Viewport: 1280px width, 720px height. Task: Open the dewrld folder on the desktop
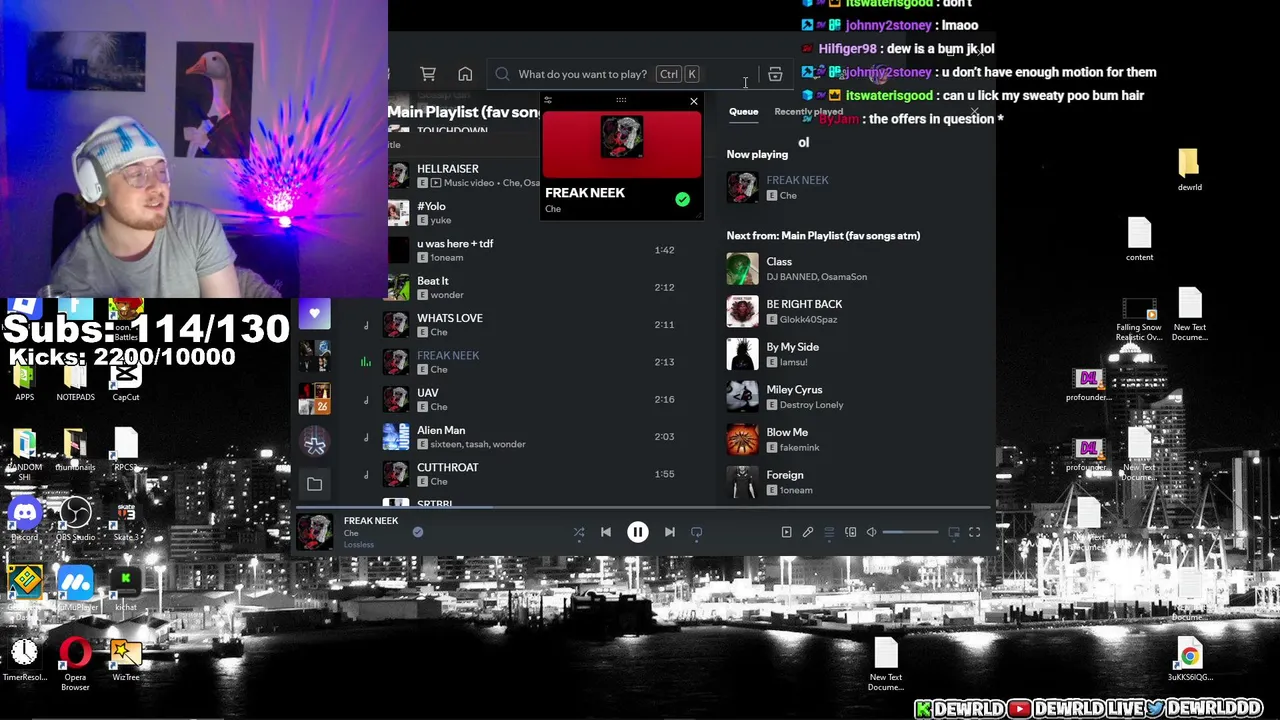1189,170
